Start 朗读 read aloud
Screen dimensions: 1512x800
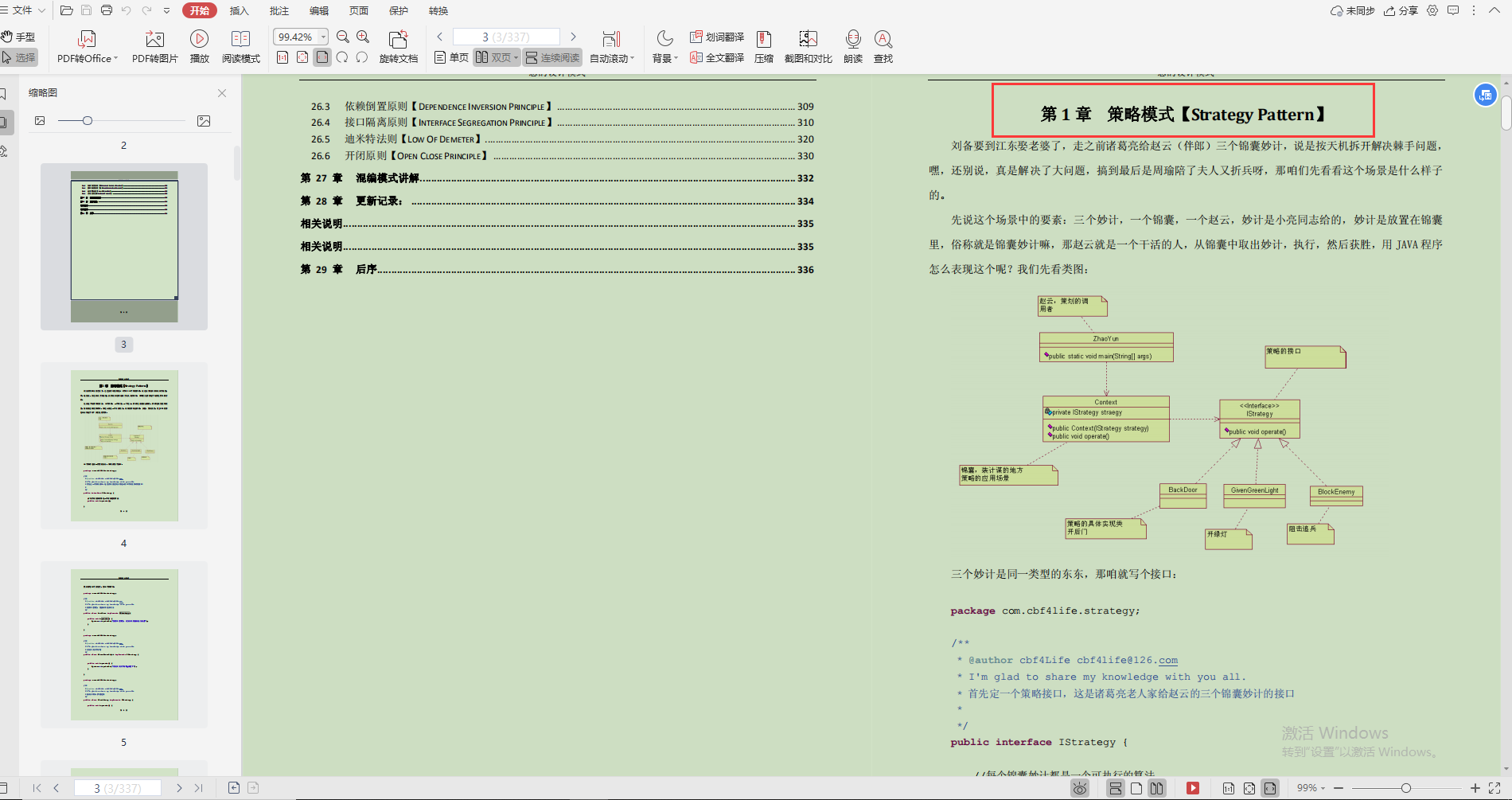853,47
